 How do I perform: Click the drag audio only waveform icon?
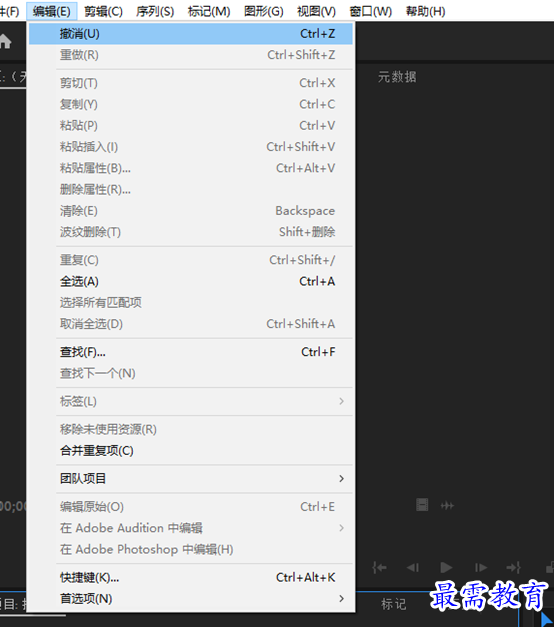pos(447,506)
